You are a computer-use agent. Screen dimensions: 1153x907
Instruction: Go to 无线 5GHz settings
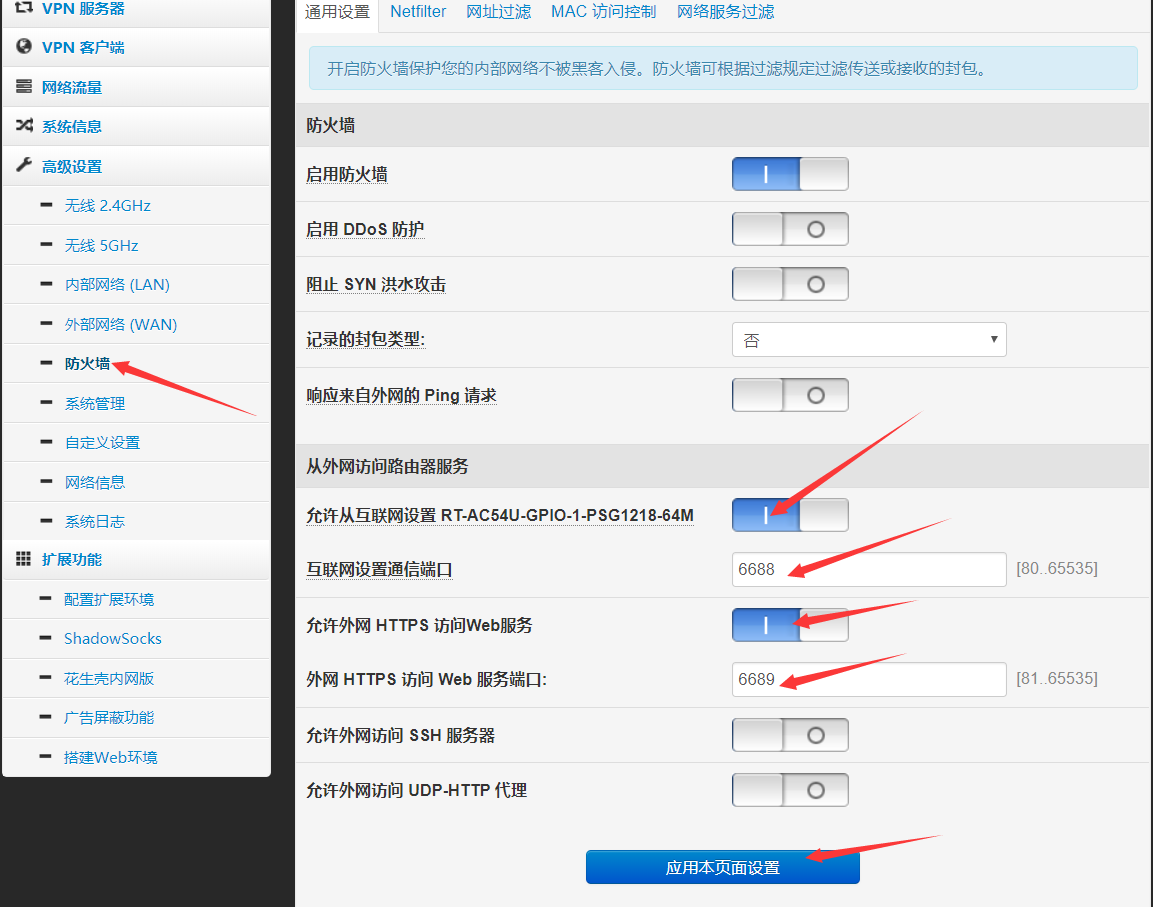(101, 245)
